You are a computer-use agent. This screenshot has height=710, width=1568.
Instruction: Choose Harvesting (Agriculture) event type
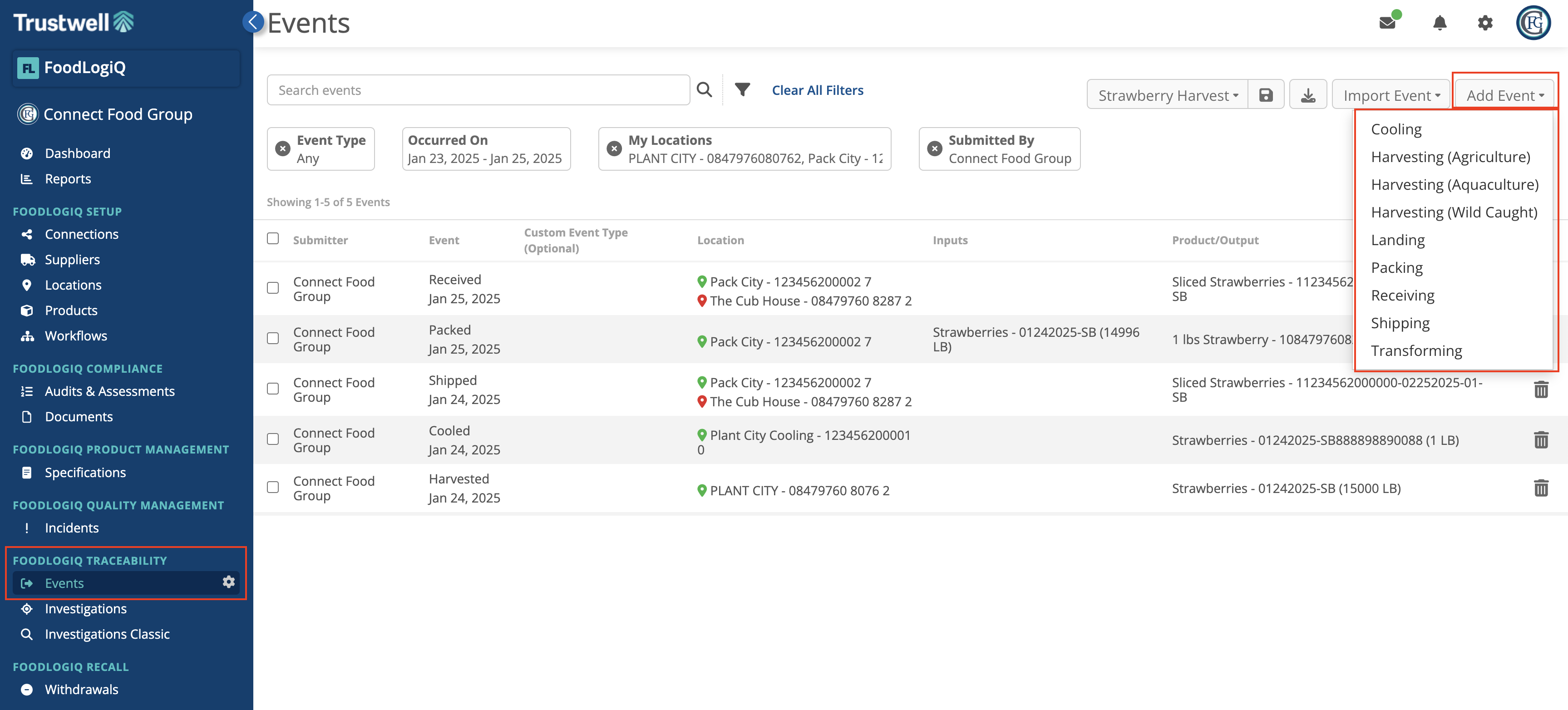(x=1450, y=157)
